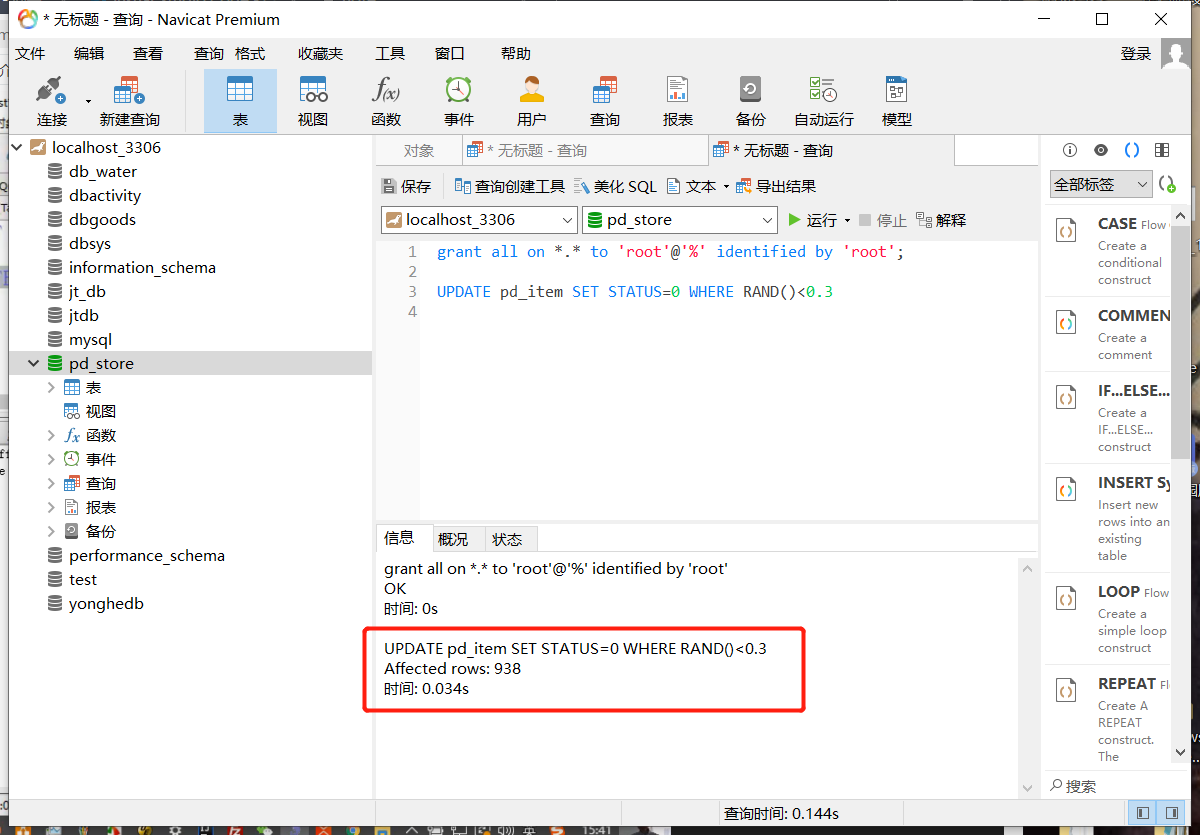This screenshot has width=1200, height=835.
Task: Open the 窗口 (Window) menu
Action: (x=450, y=54)
